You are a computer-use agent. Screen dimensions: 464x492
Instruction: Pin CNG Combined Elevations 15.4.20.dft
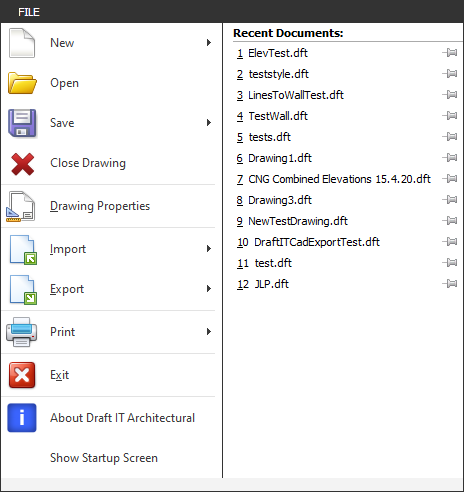click(450, 179)
